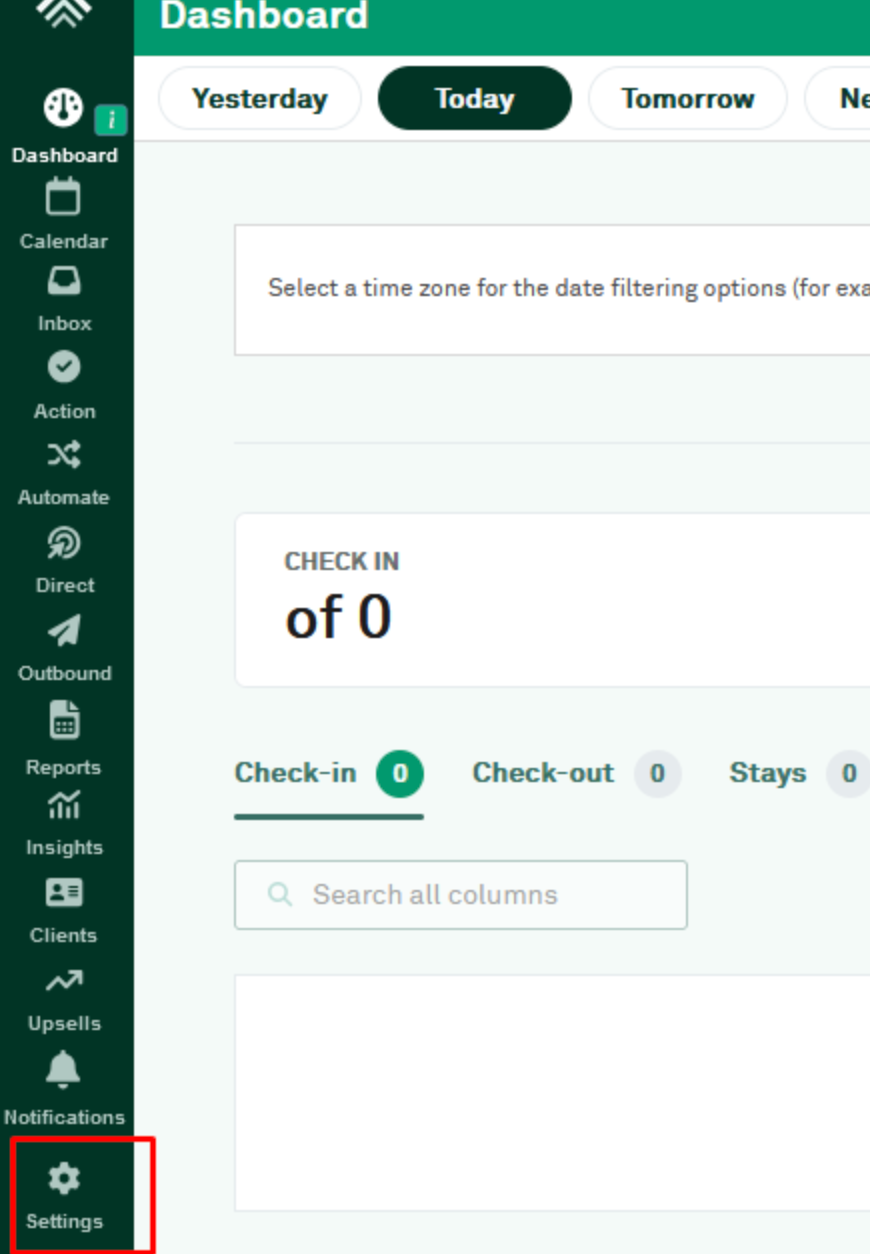Screen dimensions: 870x1254
Task: Click the CHECK IN card heading
Action: pos(342,562)
